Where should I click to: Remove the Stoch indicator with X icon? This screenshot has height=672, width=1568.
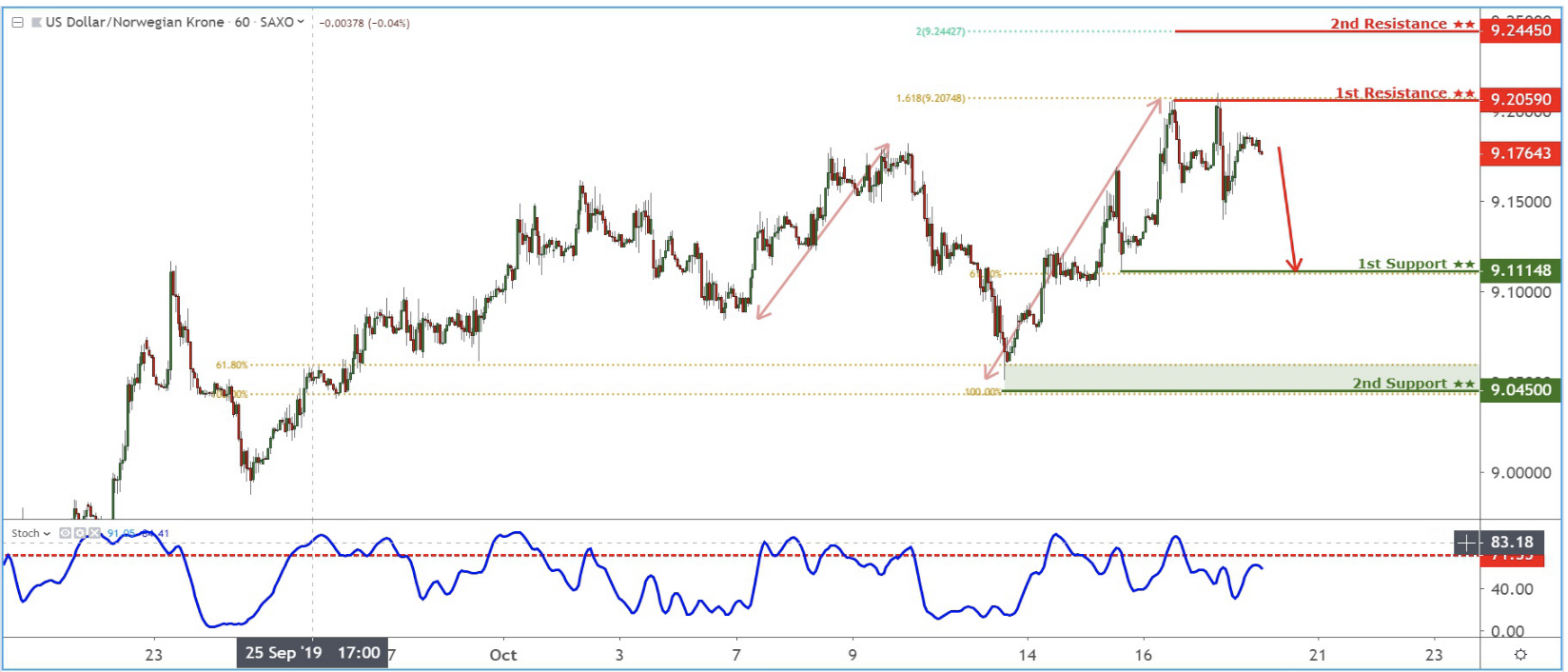[x=94, y=534]
